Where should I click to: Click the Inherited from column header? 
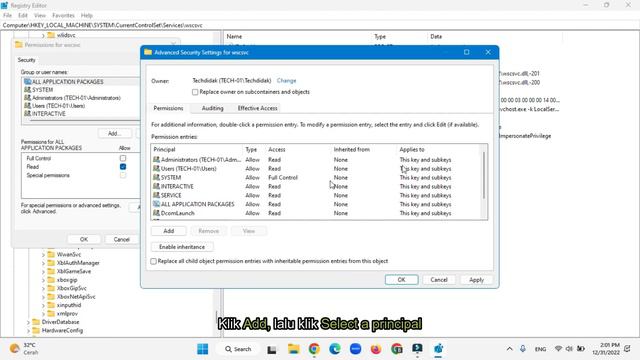tap(363, 150)
